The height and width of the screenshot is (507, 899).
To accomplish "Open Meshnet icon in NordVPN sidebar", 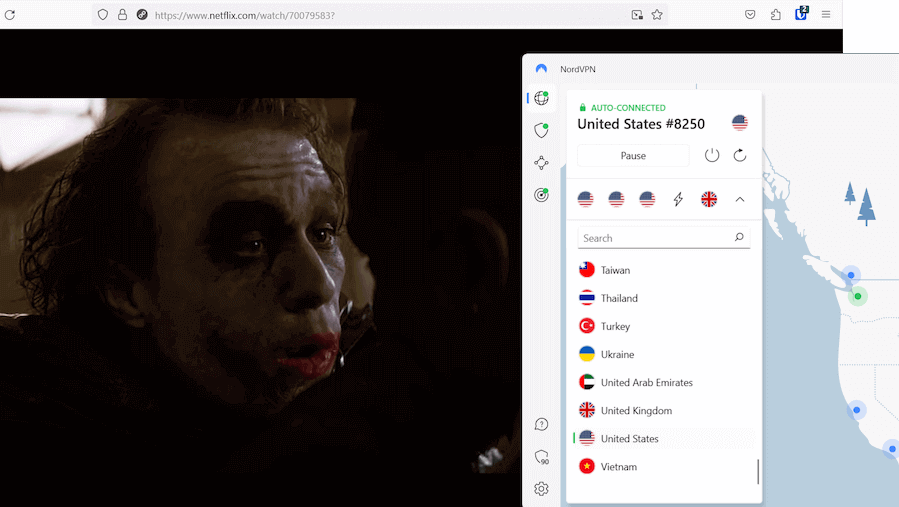I will click(x=541, y=163).
